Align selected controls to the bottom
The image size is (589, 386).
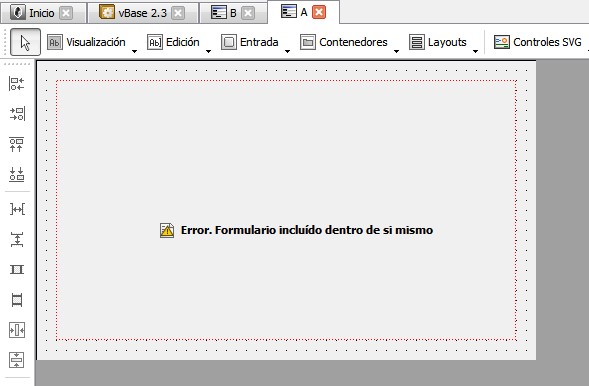pyautogui.click(x=17, y=175)
